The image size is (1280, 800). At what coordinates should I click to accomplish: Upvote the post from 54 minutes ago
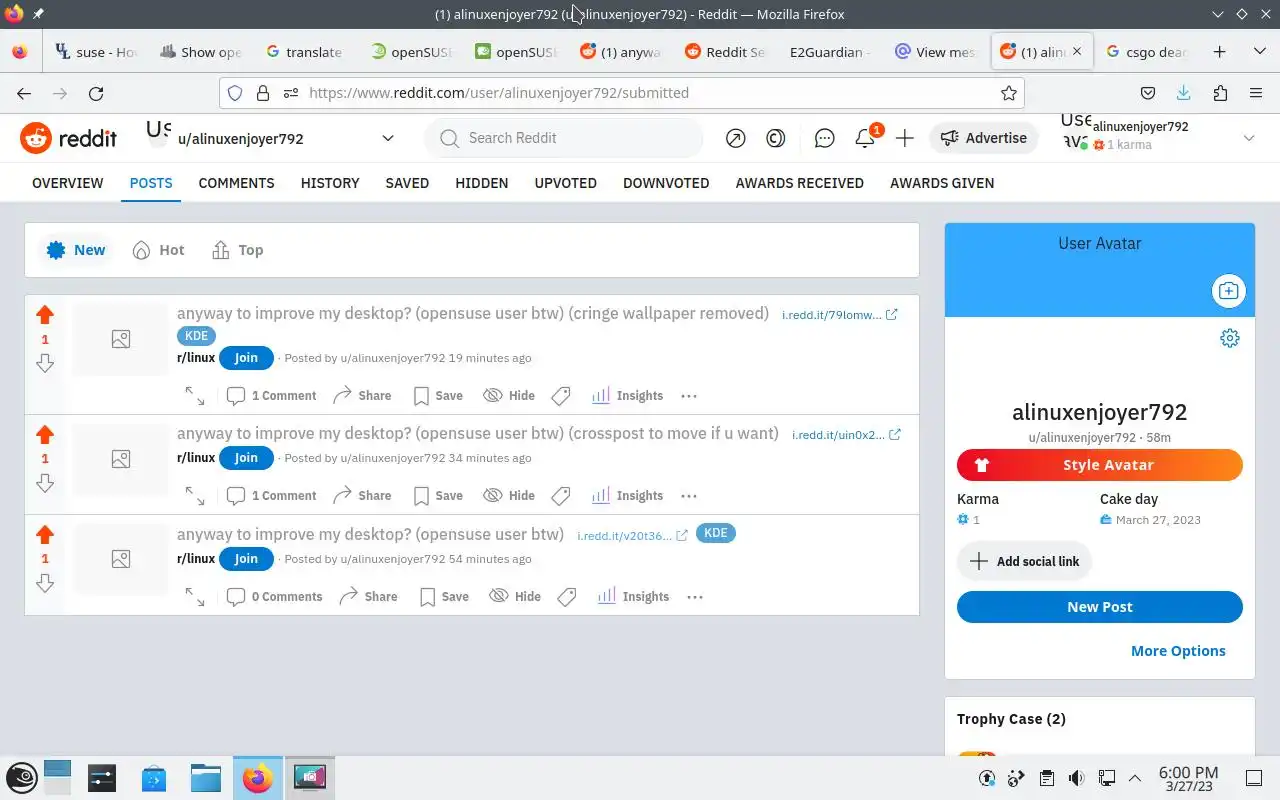[x=45, y=535]
